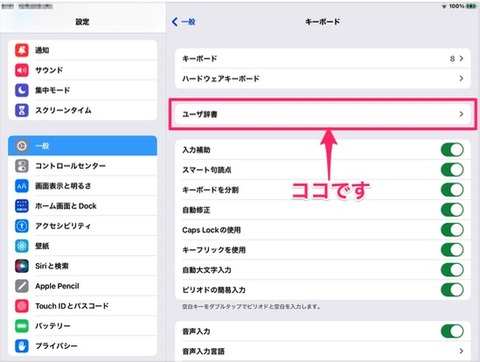Image resolution: width=480 pixels, height=362 pixels.
Task: Select ホーム画面とDock in sidebar
Action: (x=82, y=206)
